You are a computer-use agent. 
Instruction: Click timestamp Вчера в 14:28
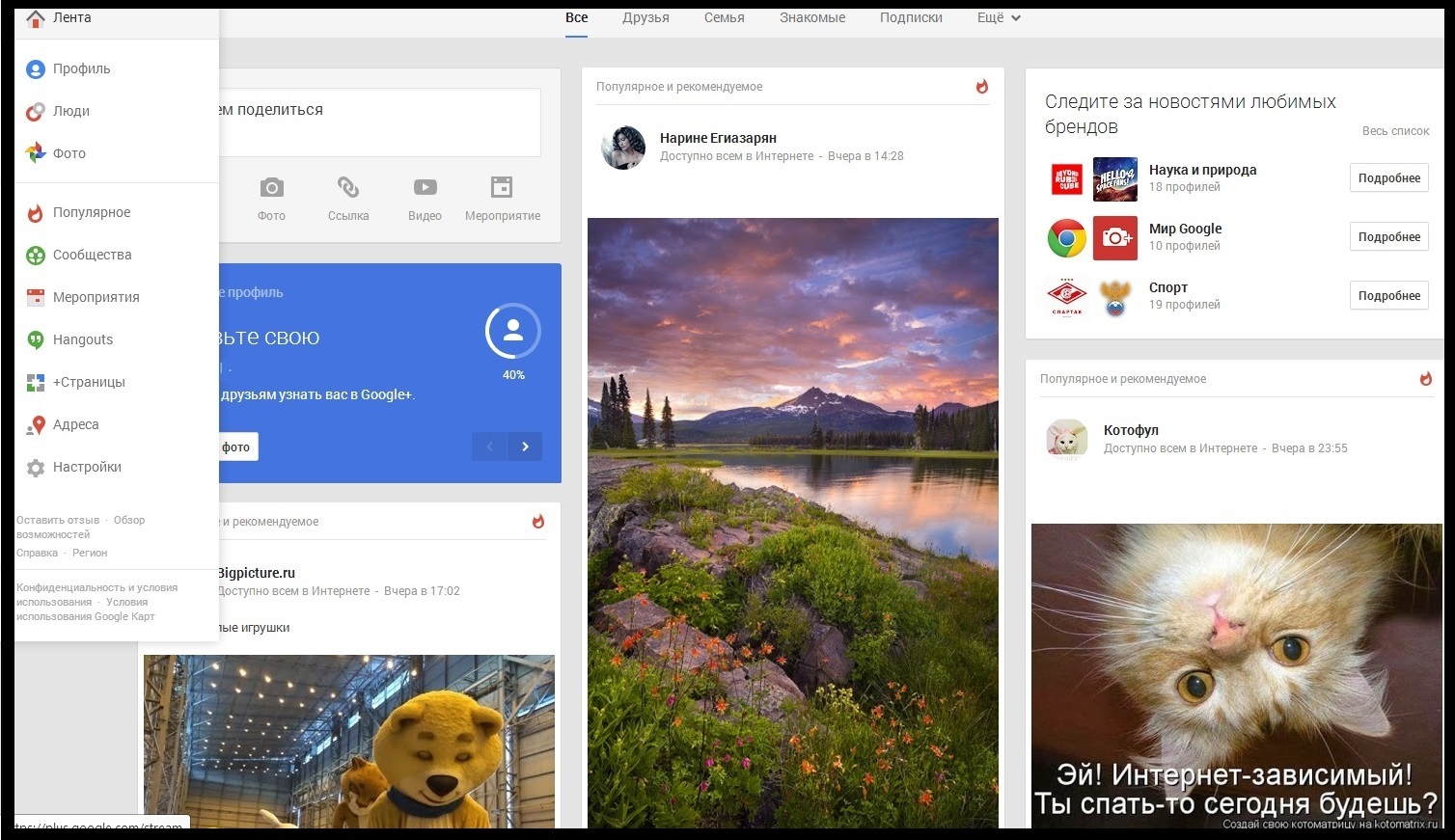(x=865, y=156)
